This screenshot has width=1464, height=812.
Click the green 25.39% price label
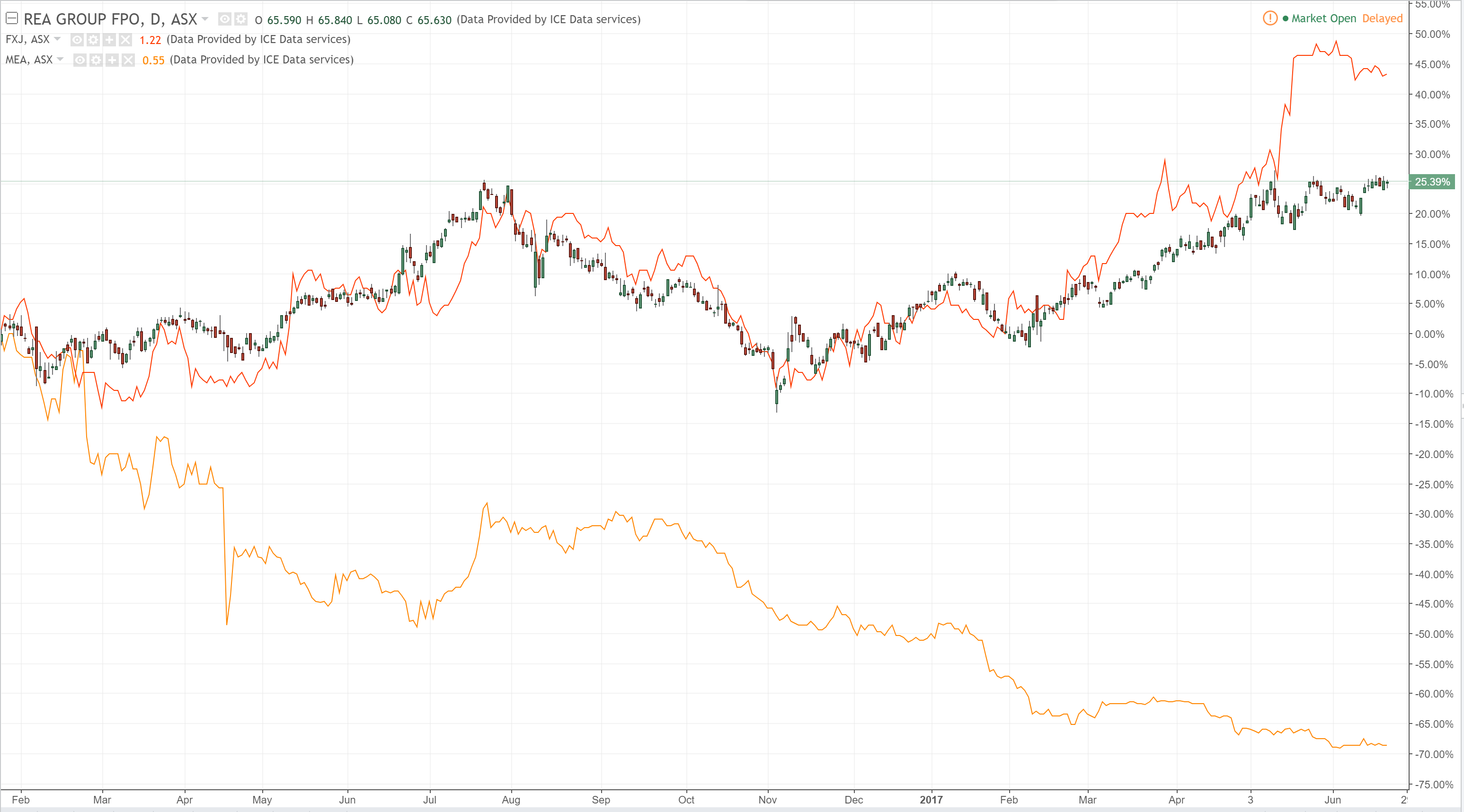pyautogui.click(x=1432, y=182)
